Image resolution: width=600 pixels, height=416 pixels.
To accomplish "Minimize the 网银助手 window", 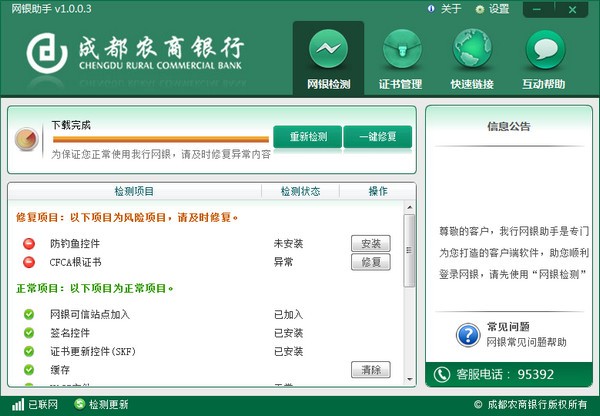I will click(538, 10).
